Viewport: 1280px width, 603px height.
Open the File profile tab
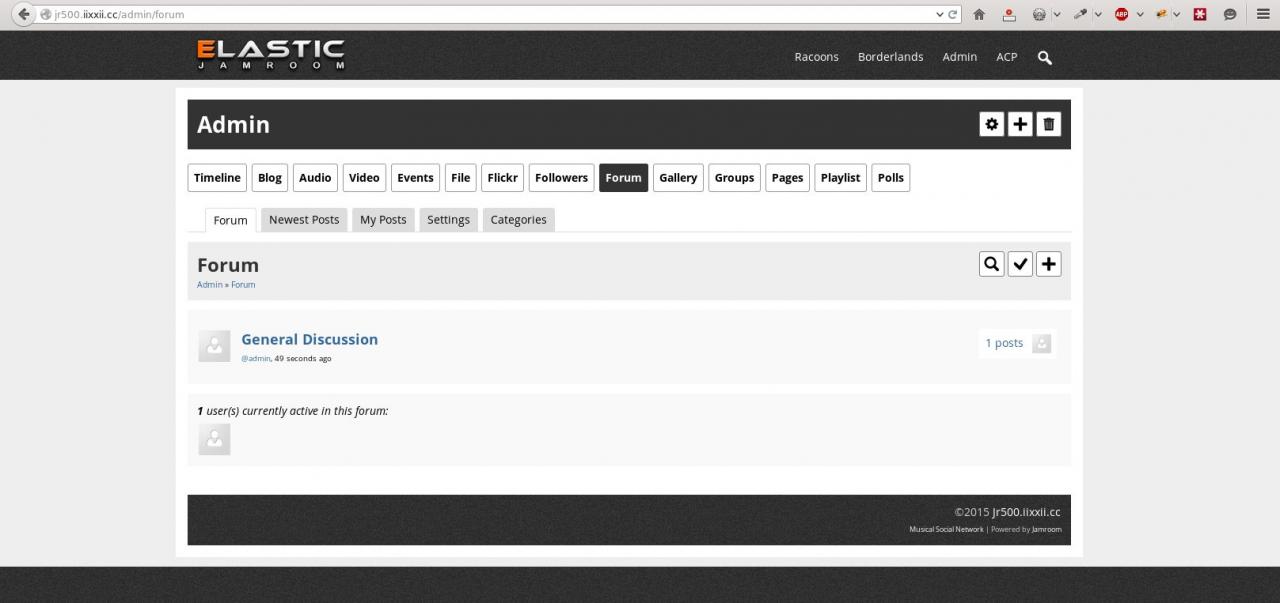tap(460, 178)
